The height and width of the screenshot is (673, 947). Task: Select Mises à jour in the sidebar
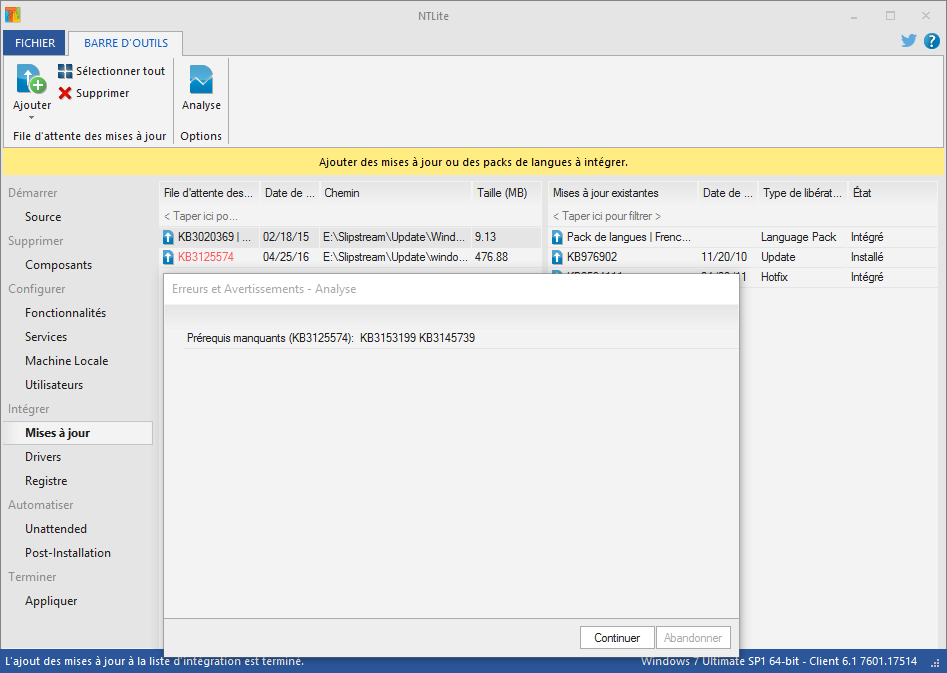click(x=78, y=433)
